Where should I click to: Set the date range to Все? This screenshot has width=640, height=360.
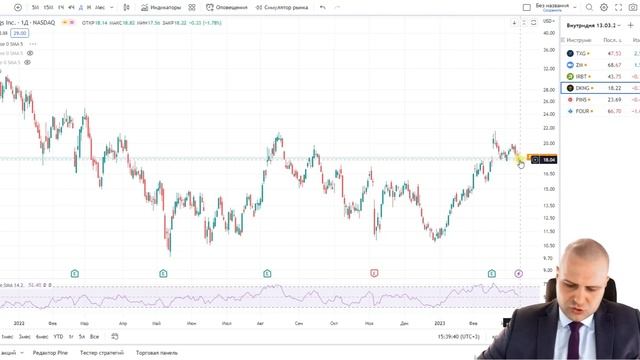[94, 337]
